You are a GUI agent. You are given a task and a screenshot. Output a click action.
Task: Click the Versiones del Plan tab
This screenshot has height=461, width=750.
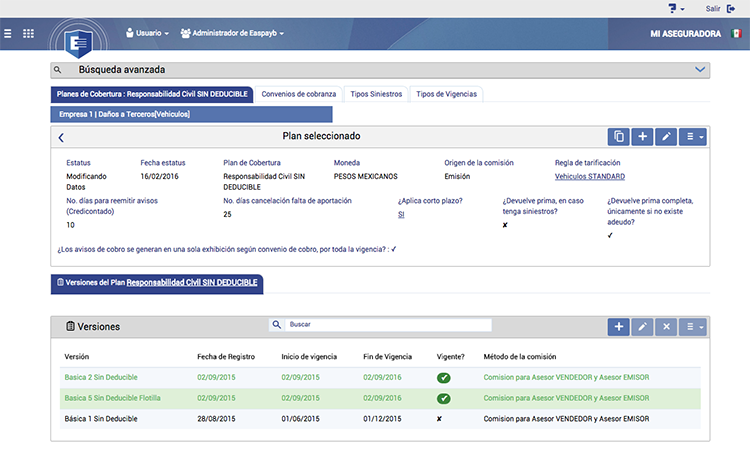click(157, 284)
